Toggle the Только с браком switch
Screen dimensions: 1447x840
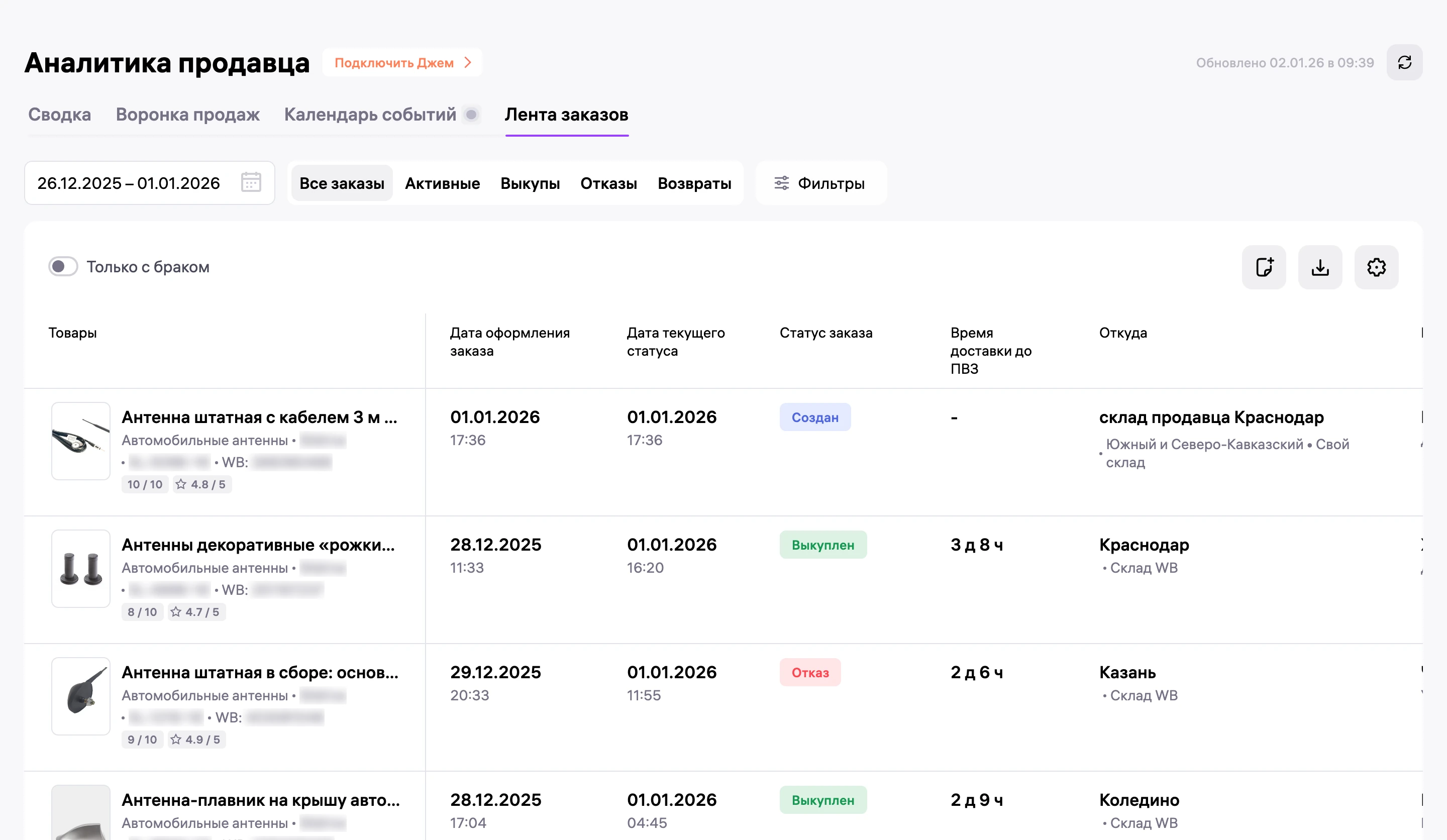(63, 267)
